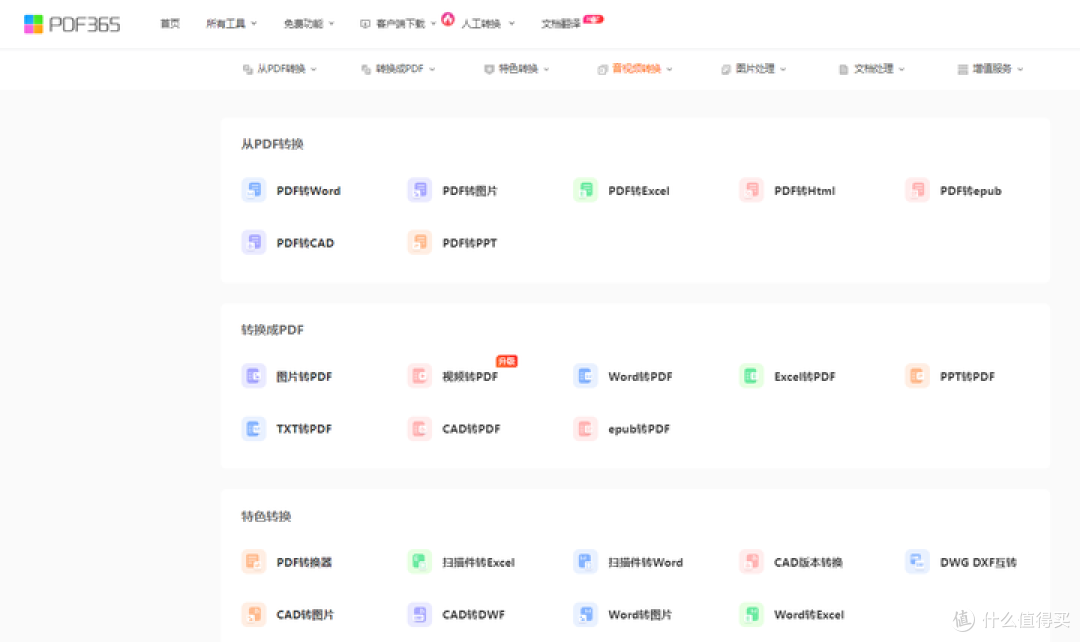This screenshot has height=642, width=1080.
Task: Open the PDF转Excel tool icon
Action: tap(585, 190)
